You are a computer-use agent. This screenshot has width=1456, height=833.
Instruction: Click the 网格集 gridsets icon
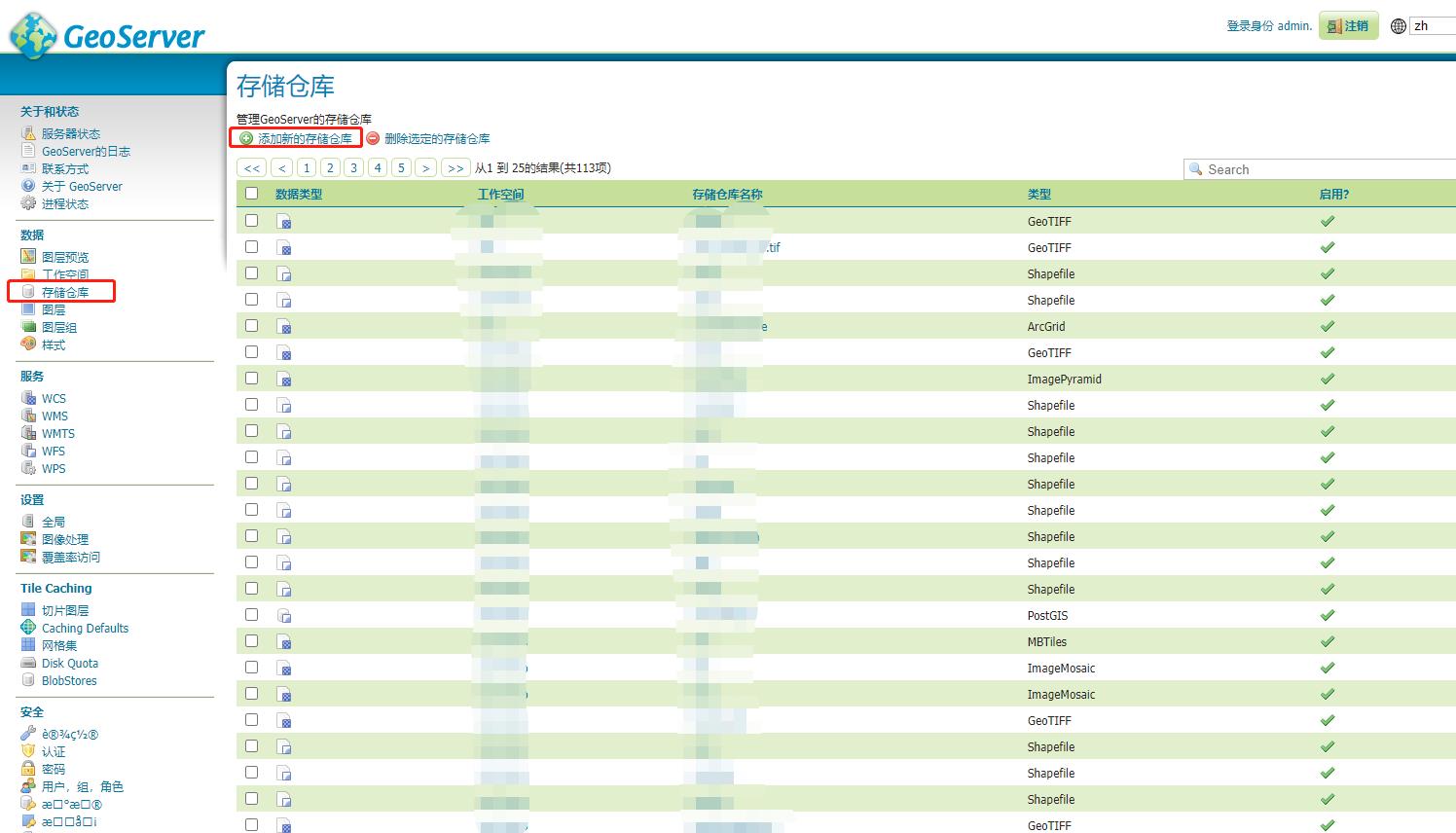coord(28,645)
